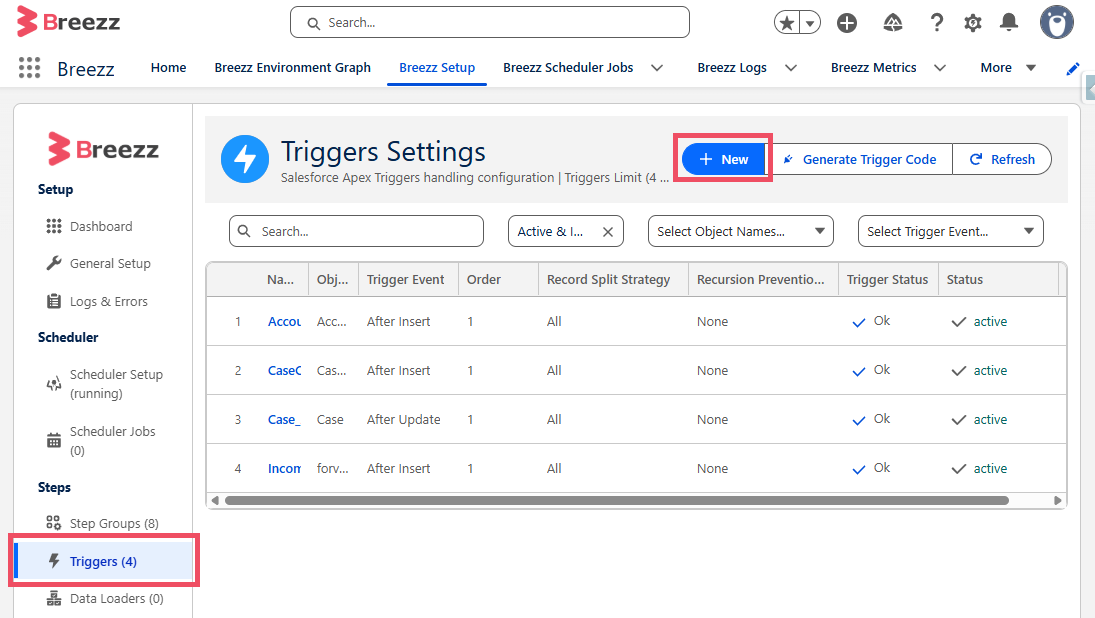Open the Trailhead guidance icon
Screen dimensions: 1095x618
point(892,23)
